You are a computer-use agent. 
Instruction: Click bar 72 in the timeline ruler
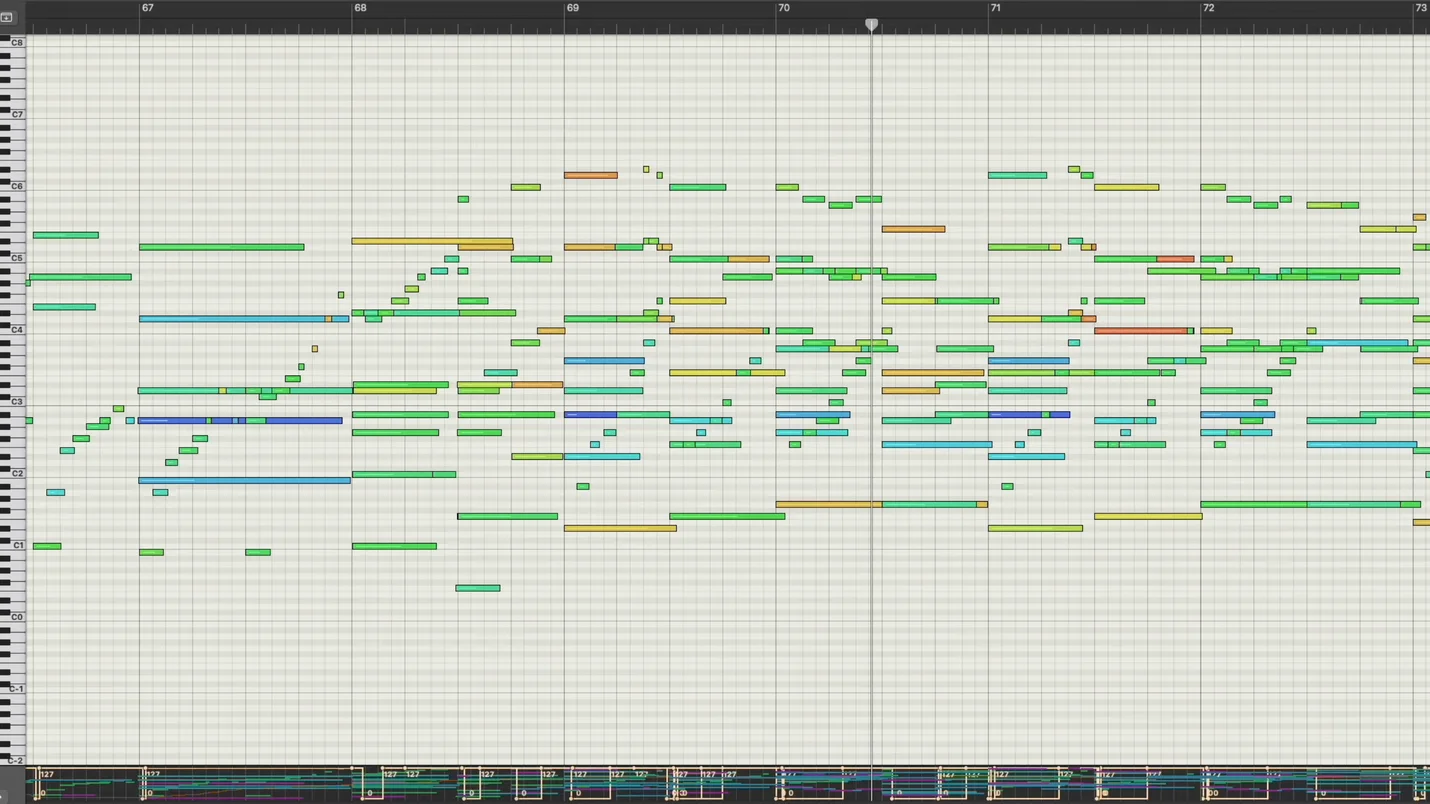coord(1208,8)
